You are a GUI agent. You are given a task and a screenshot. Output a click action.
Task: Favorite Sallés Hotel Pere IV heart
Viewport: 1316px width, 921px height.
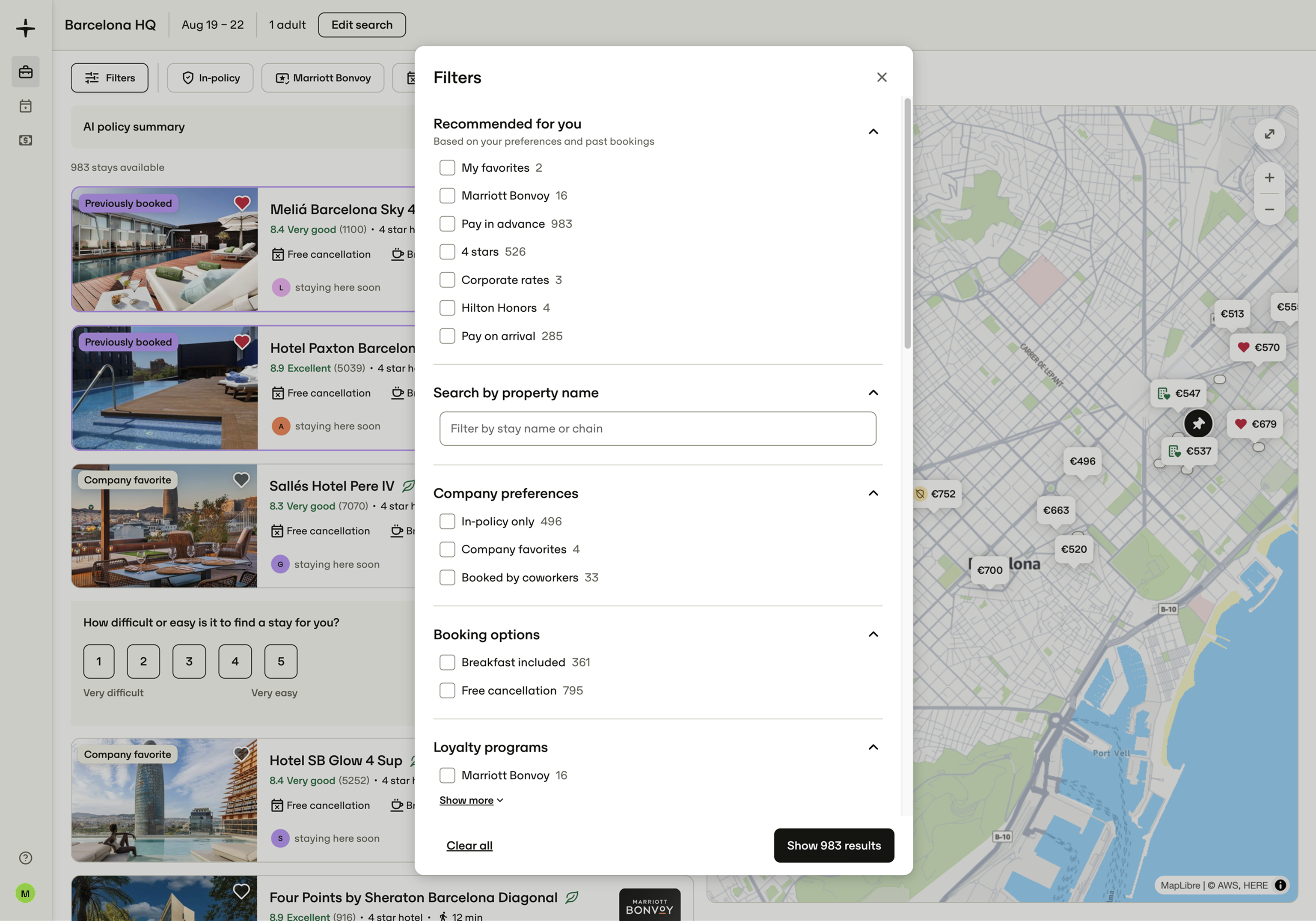pyautogui.click(x=241, y=480)
